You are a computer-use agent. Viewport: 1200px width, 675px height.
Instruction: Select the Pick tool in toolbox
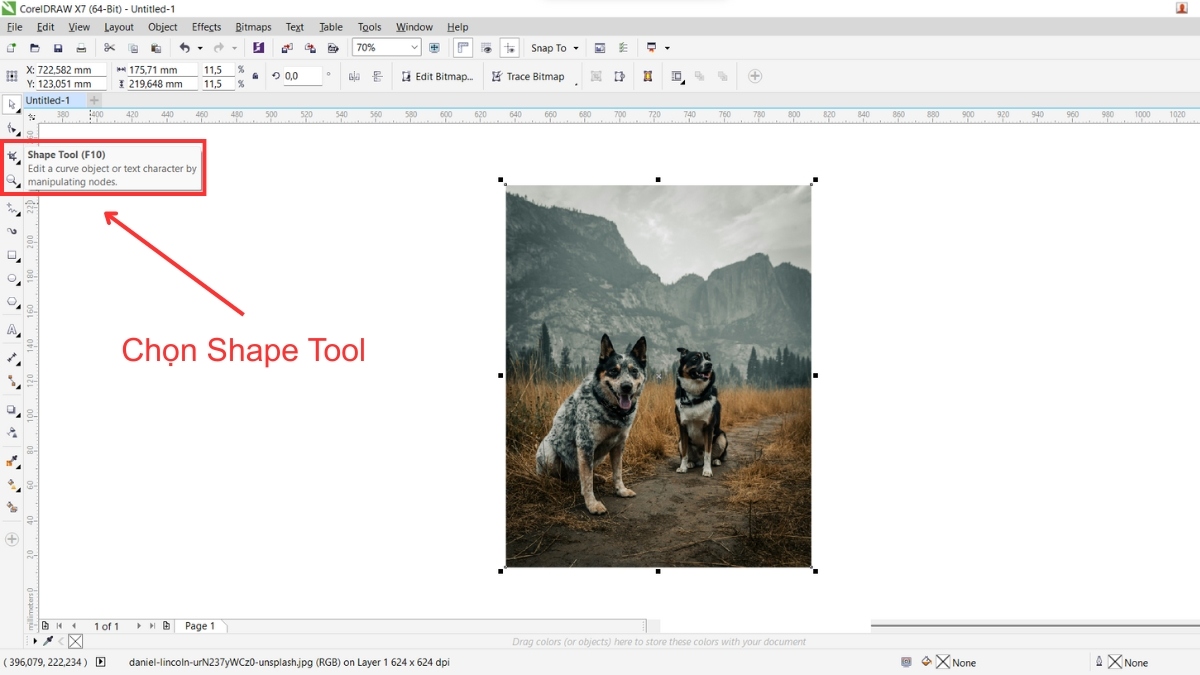[x=12, y=105]
